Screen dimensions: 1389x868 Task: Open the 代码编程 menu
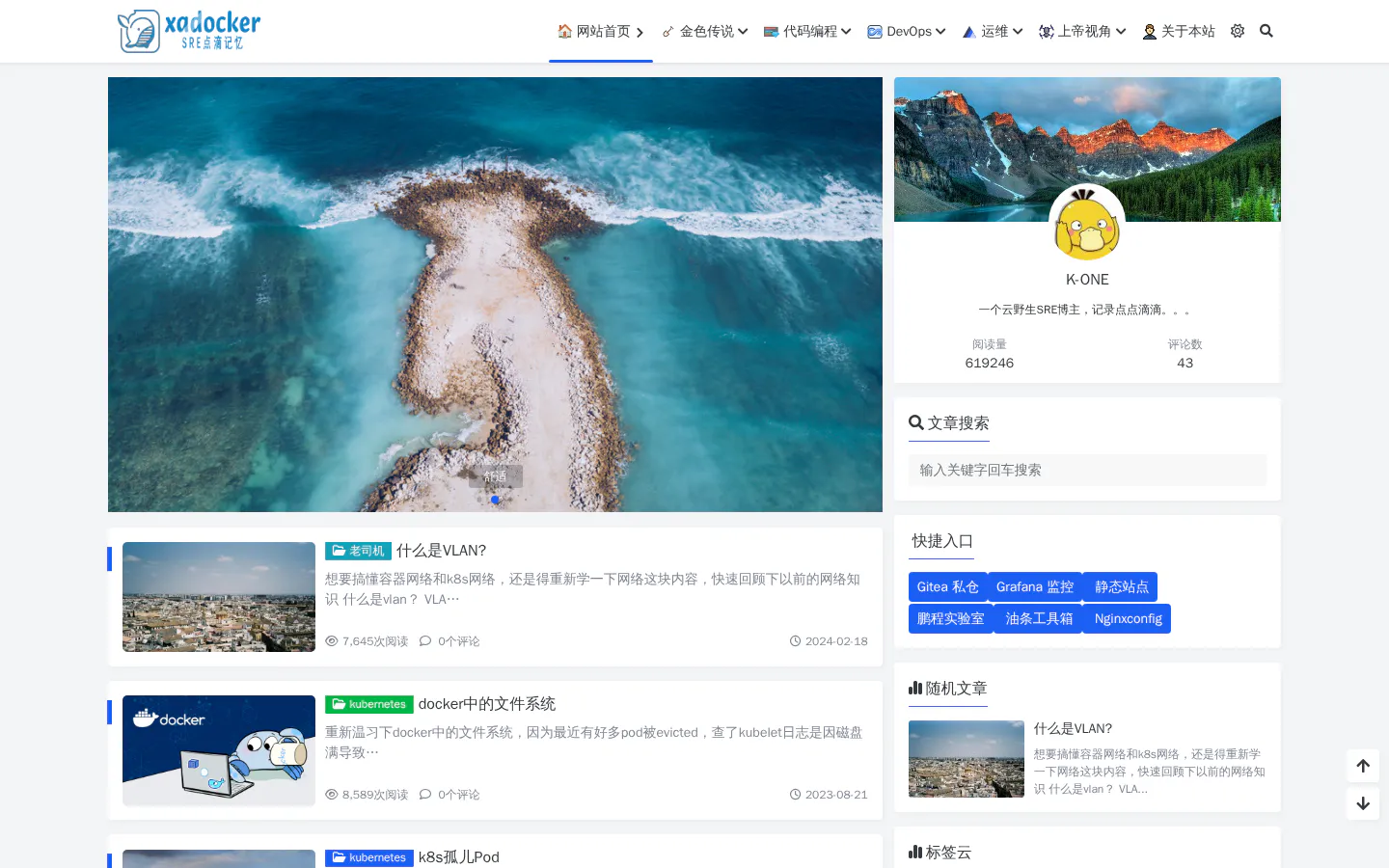(x=808, y=31)
